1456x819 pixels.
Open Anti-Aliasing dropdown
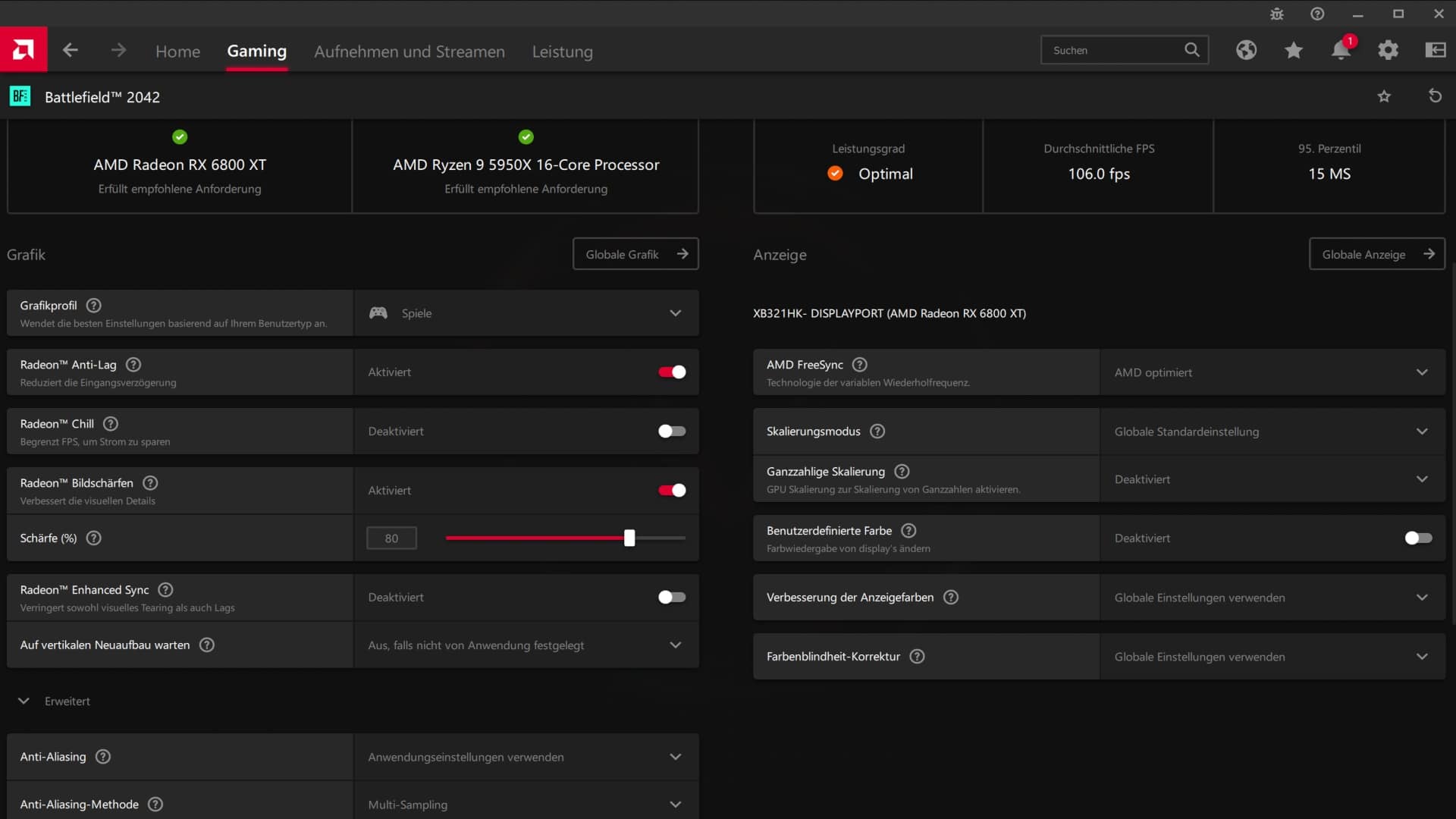(x=526, y=756)
